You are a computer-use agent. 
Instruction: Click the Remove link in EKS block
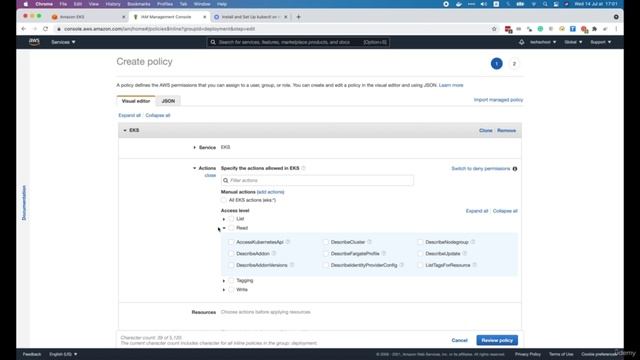507,130
